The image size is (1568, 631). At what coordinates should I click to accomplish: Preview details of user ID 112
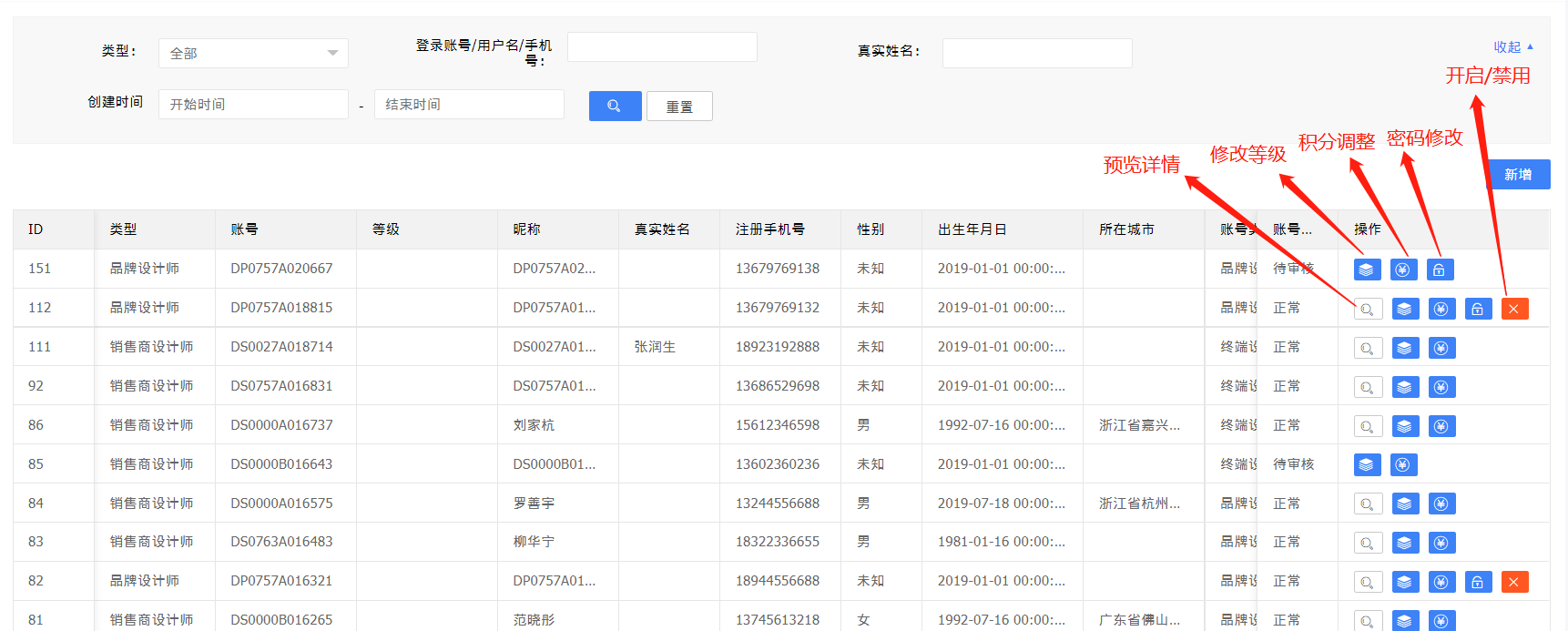tap(1368, 309)
